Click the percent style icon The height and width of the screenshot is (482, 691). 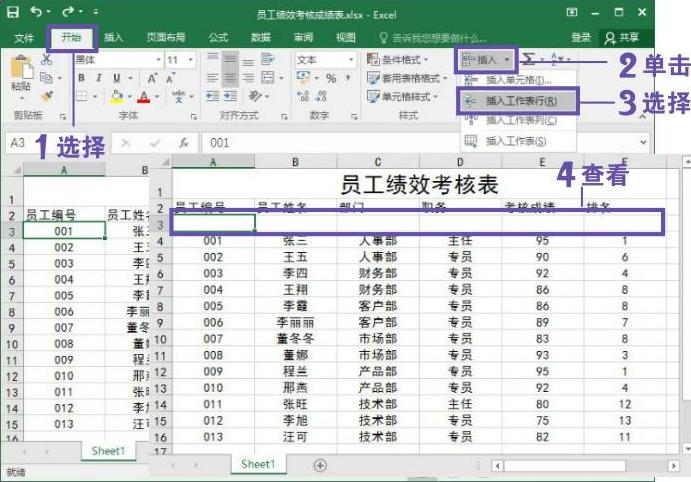(x=330, y=78)
